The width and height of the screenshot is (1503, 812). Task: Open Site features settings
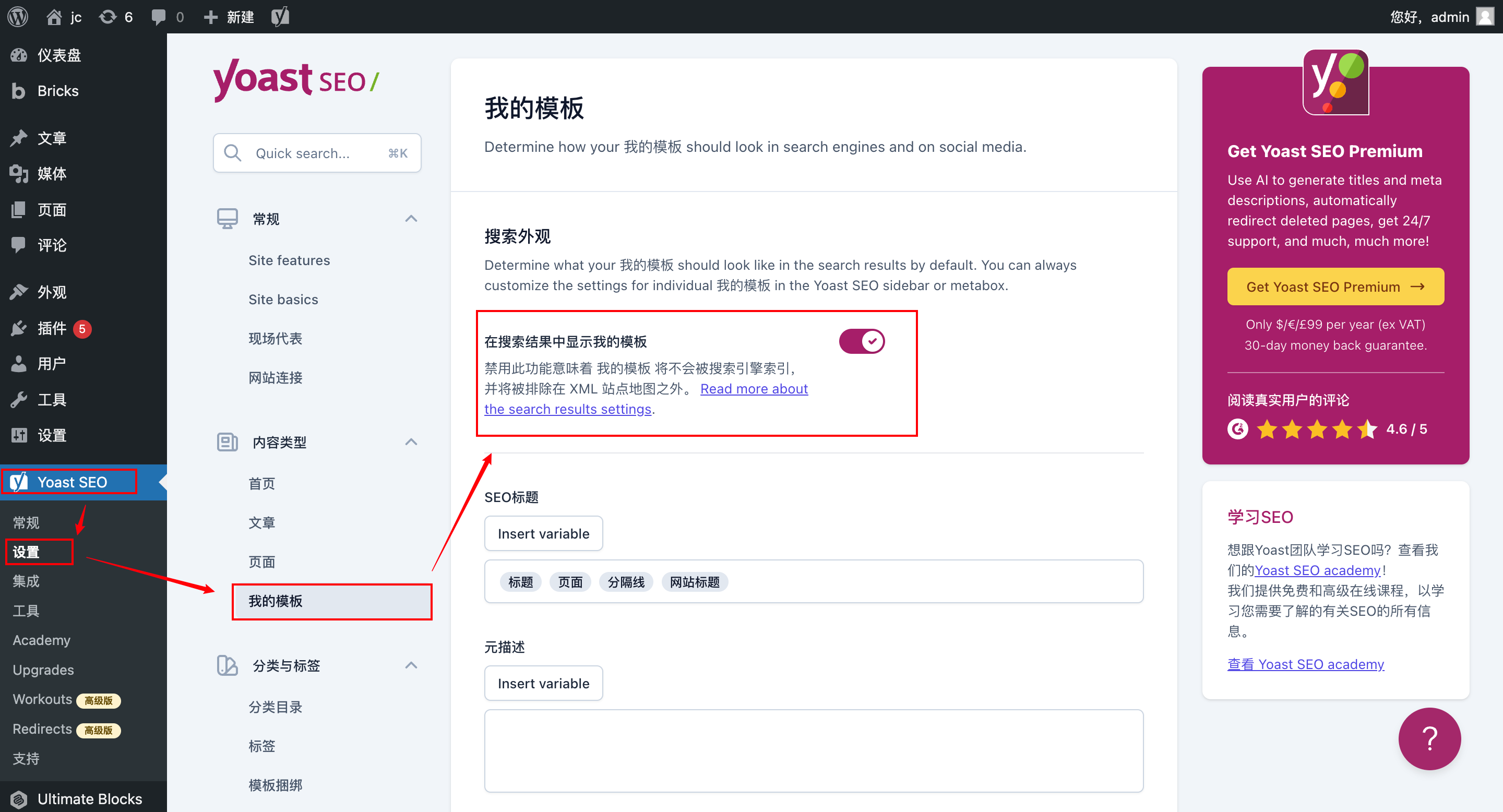[289, 260]
